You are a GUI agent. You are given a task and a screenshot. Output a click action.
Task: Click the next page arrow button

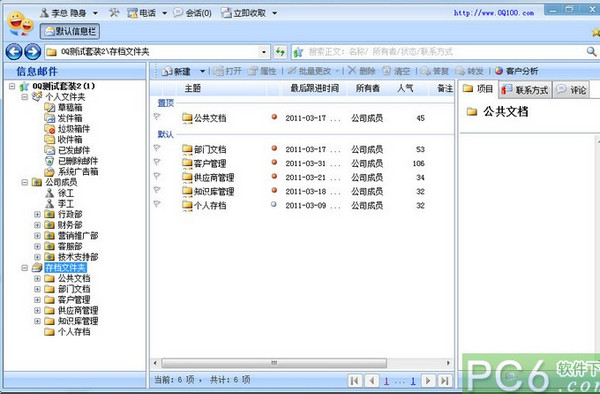point(428,380)
